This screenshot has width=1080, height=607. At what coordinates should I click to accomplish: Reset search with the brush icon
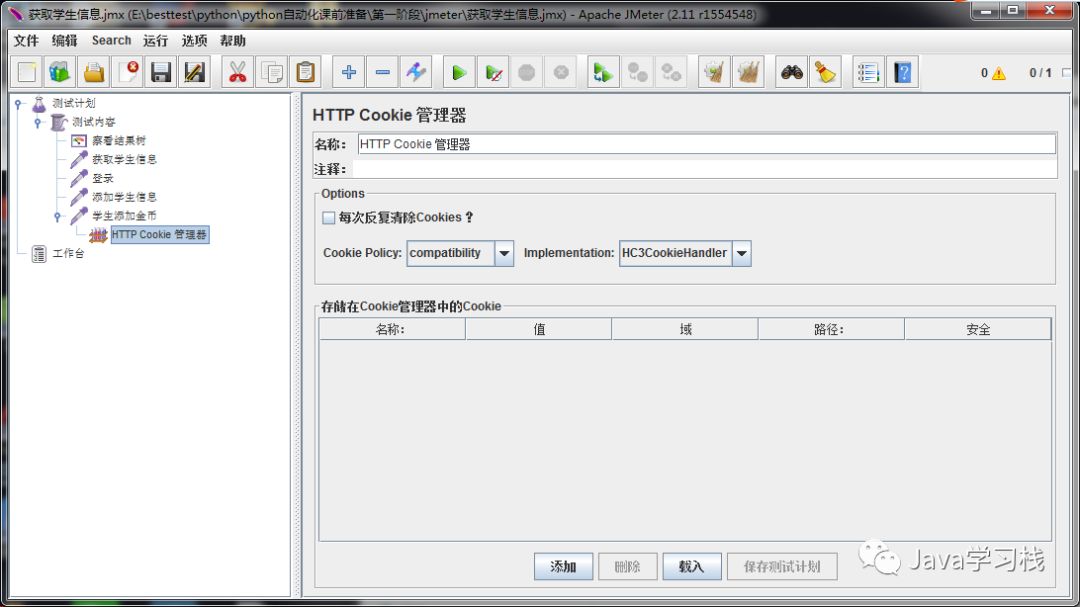[x=825, y=72]
